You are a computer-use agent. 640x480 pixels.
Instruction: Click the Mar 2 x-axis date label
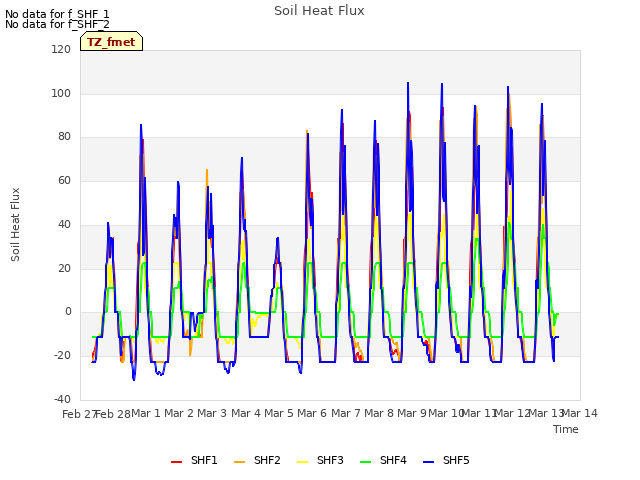(x=179, y=413)
